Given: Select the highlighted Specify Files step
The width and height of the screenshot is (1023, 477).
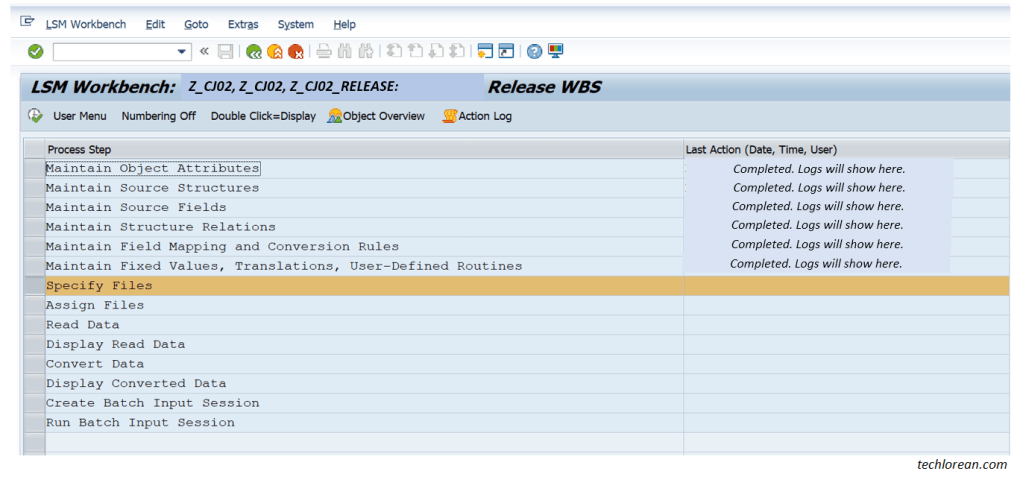Looking at the screenshot, I should coord(99,286).
